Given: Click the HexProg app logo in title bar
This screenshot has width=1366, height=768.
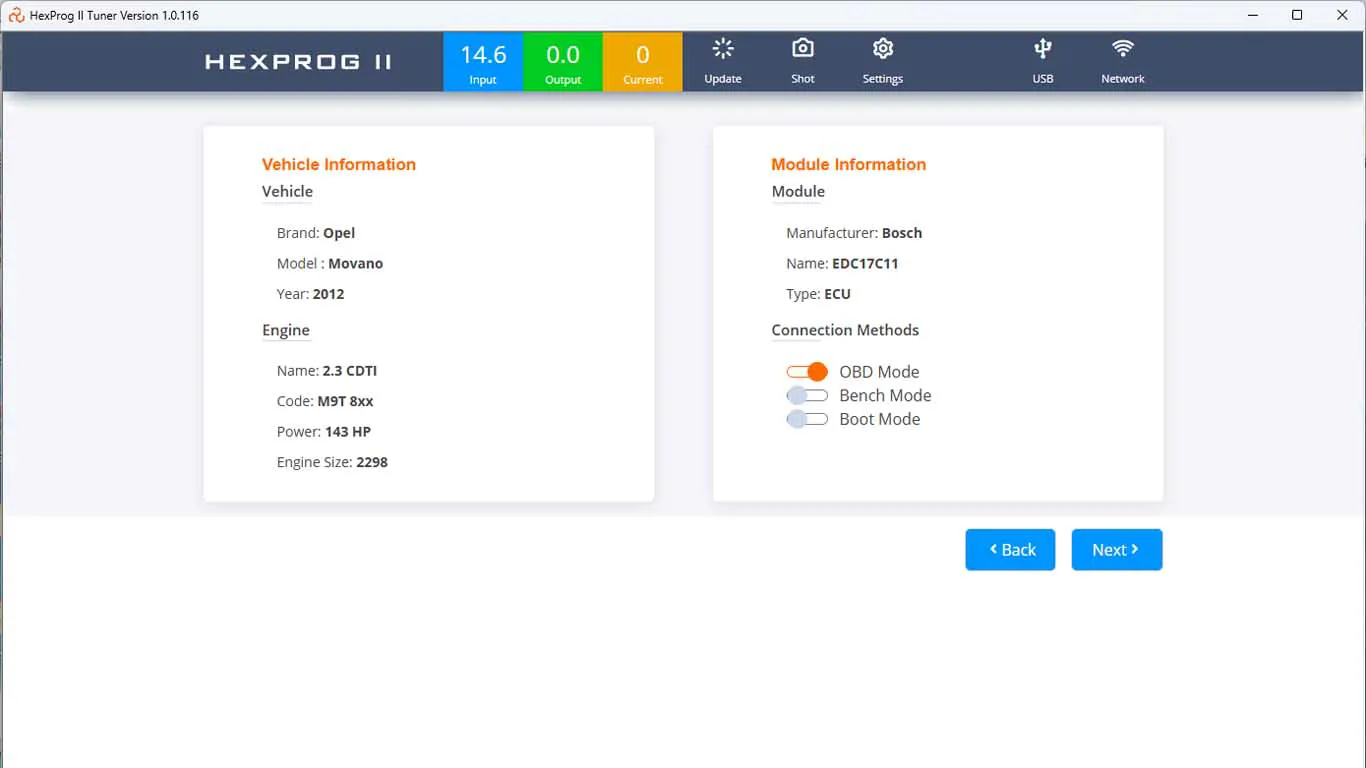Looking at the screenshot, I should pos(16,15).
